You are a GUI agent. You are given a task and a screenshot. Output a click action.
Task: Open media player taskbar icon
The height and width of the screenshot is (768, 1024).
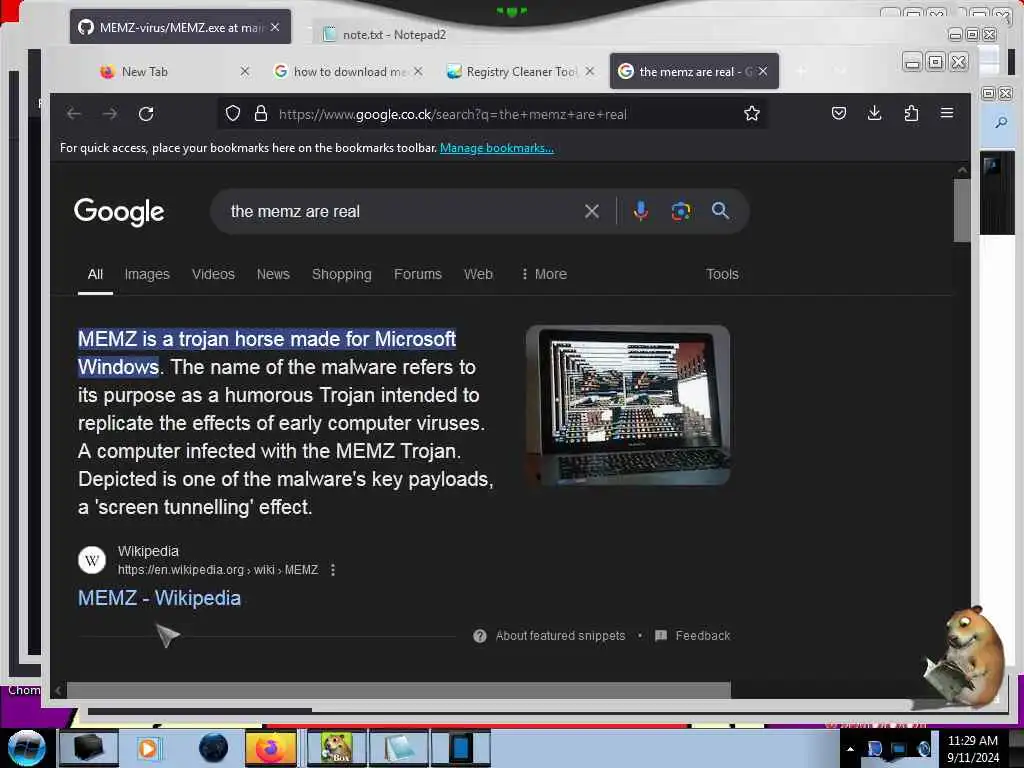pyautogui.click(x=148, y=748)
